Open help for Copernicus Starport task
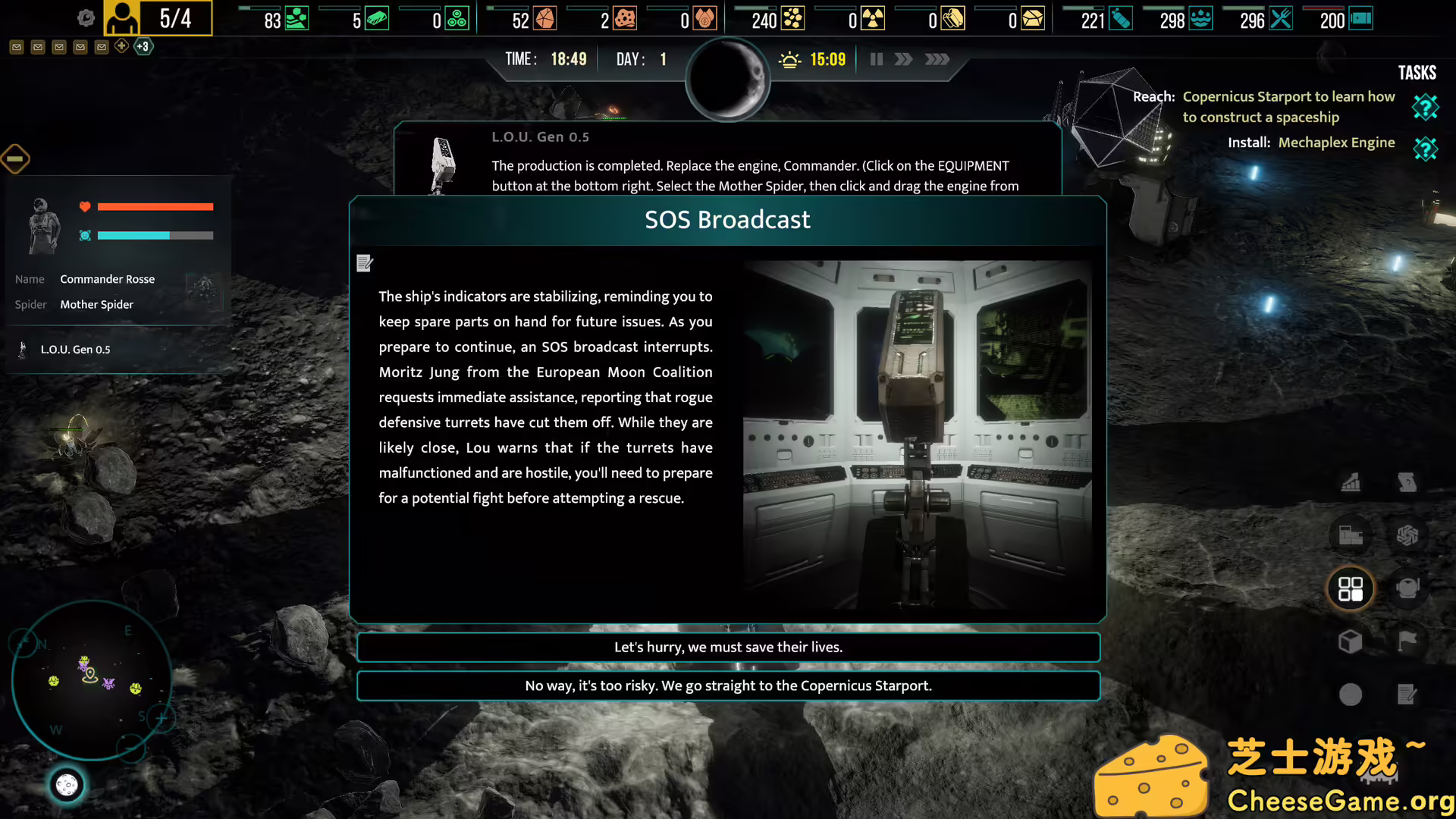 1425,107
